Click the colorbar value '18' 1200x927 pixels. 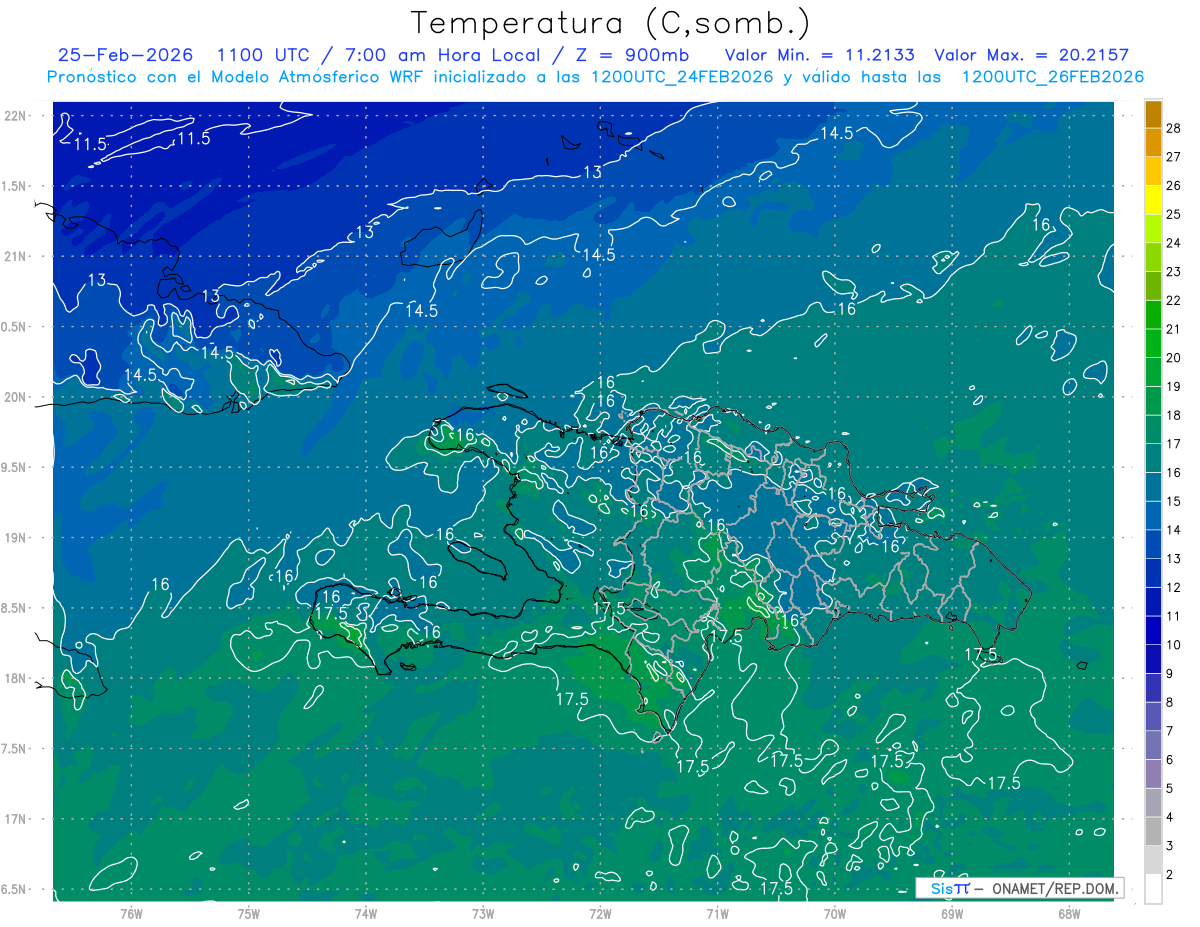[x=1174, y=415]
